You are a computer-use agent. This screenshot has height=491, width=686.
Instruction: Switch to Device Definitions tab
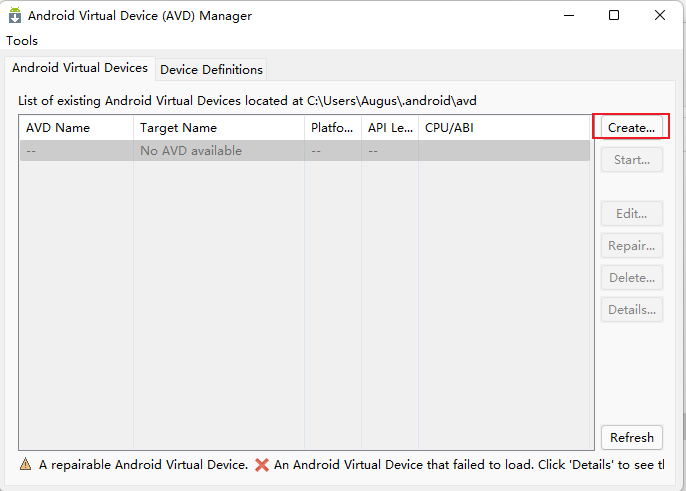pyautogui.click(x=211, y=70)
